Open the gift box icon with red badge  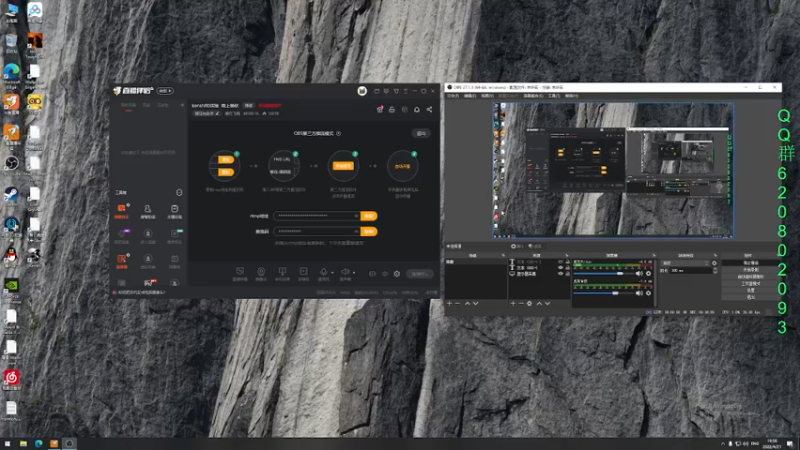coord(380,110)
